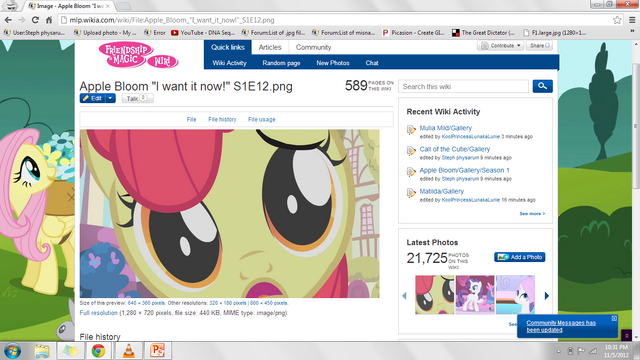Click See more in Recent Wiki Activity
This screenshot has width=640, height=360.
pos(532,213)
